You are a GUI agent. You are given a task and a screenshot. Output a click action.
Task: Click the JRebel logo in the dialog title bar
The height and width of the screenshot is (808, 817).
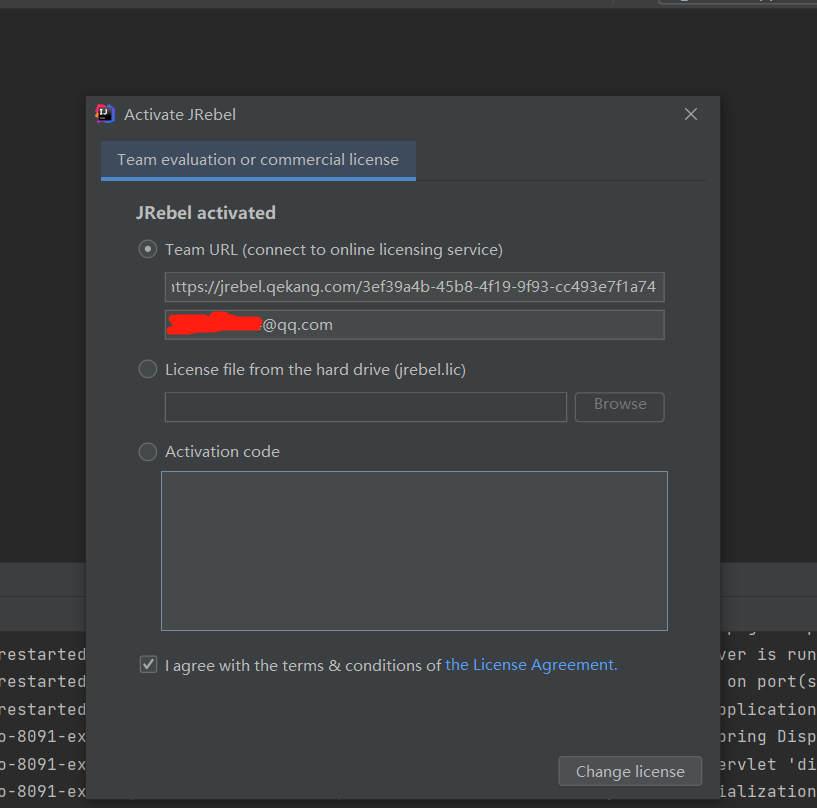click(104, 113)
